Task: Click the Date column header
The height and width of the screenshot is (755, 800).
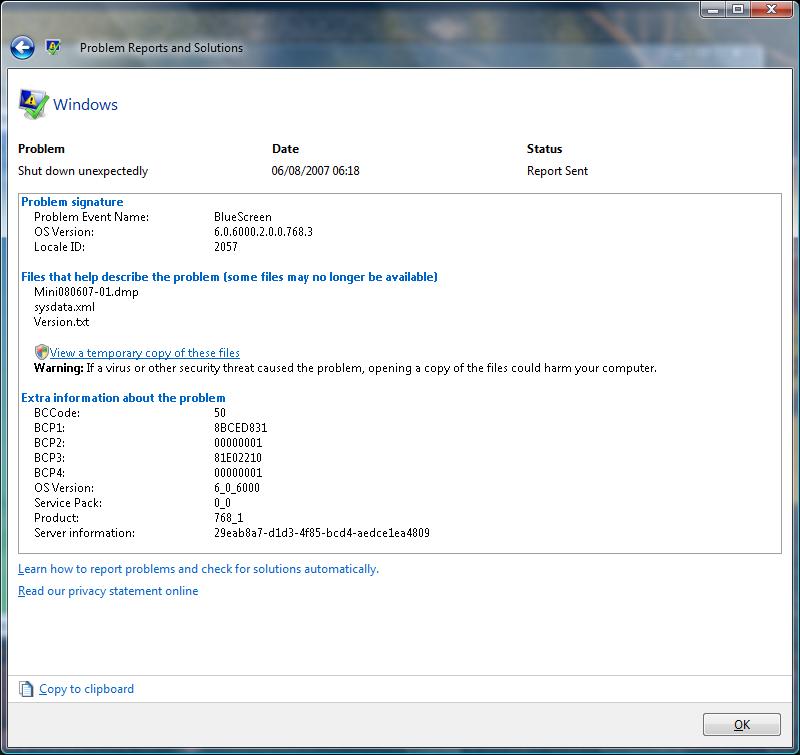Action: point(285,149)
